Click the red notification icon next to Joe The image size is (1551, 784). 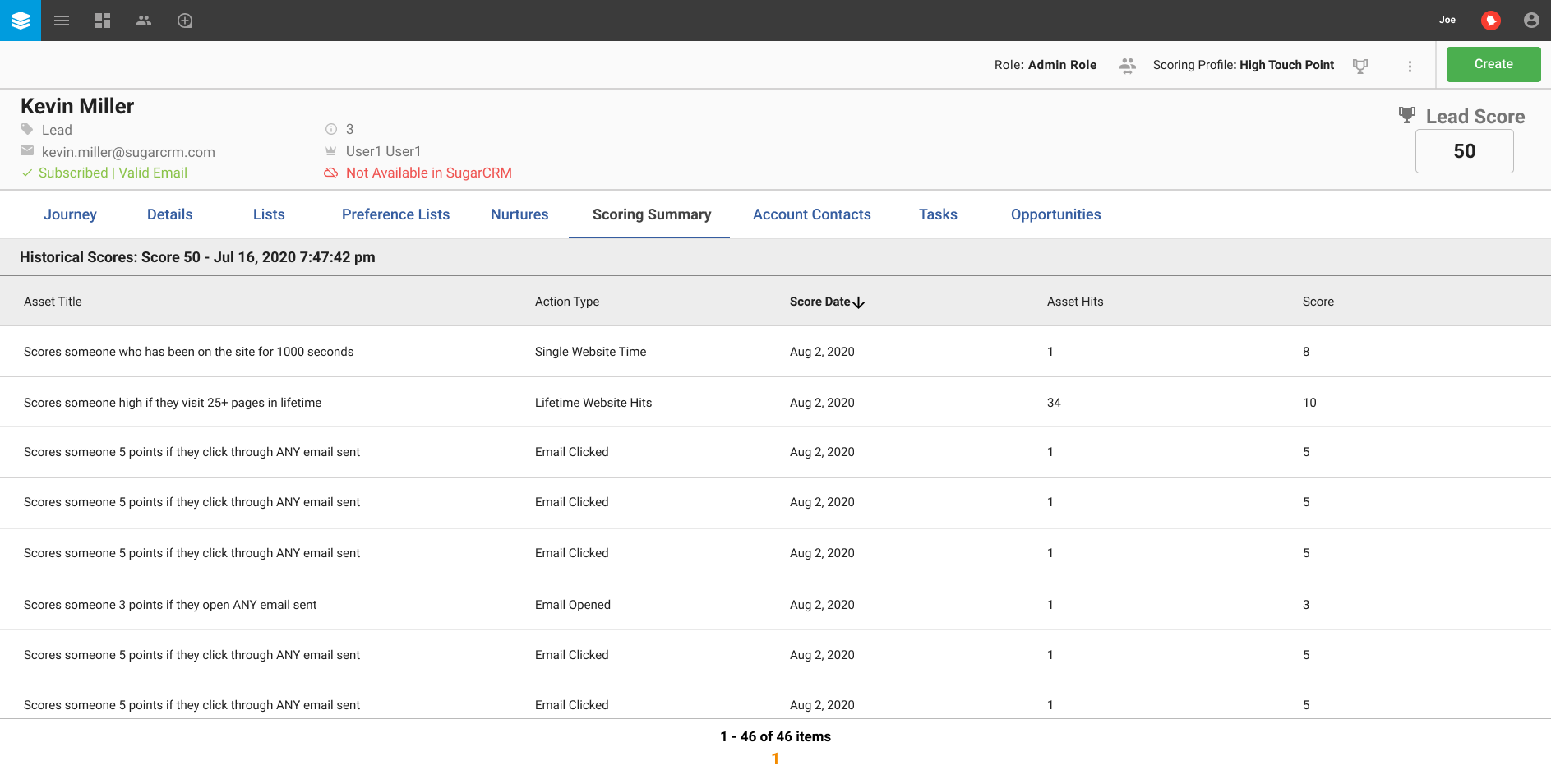(x=1491, y=21)
